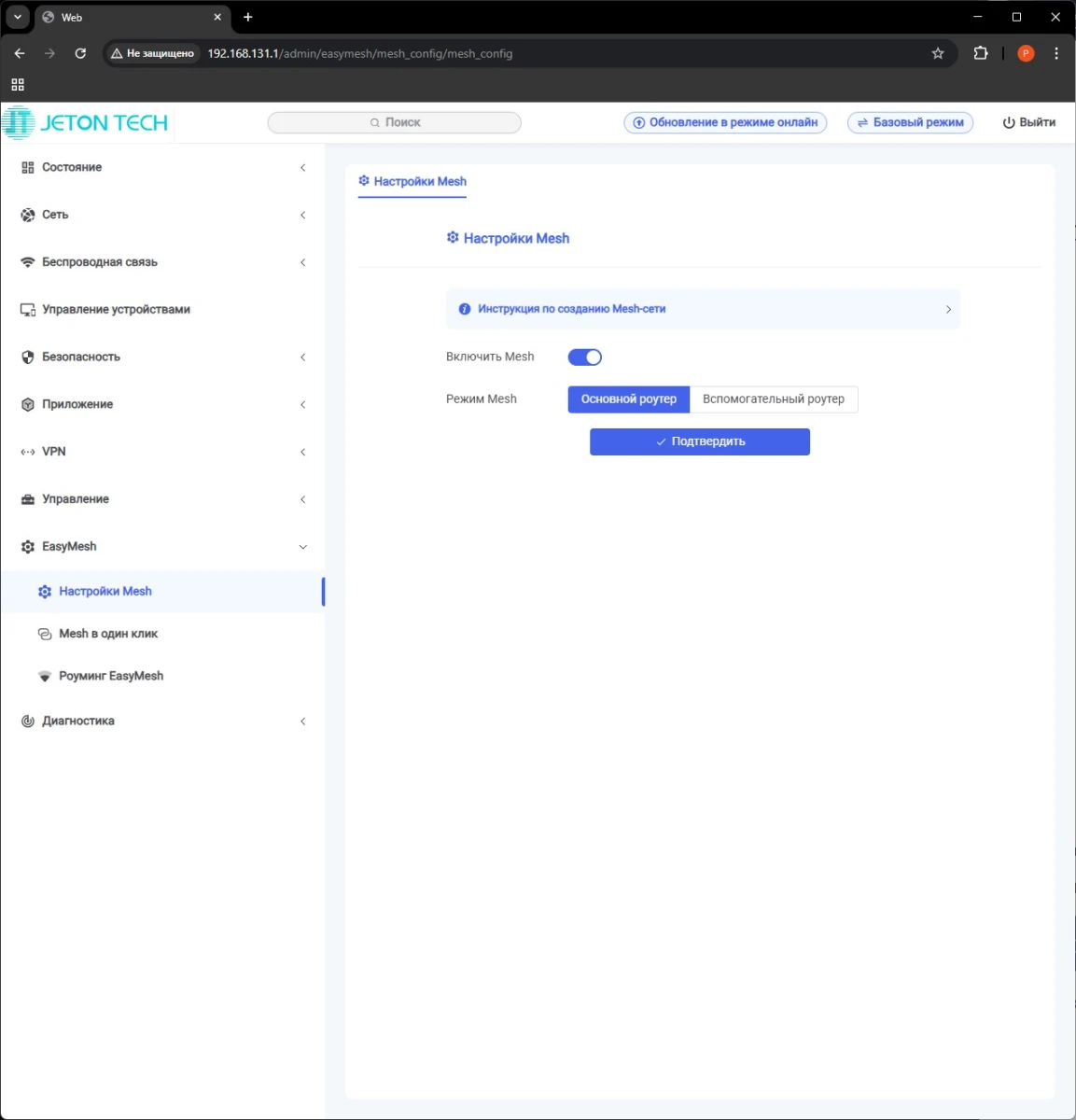This screenshot has height=1120, width=1076.
Task: Click the radar icon beside Диагностика
Action: (28, 721)
